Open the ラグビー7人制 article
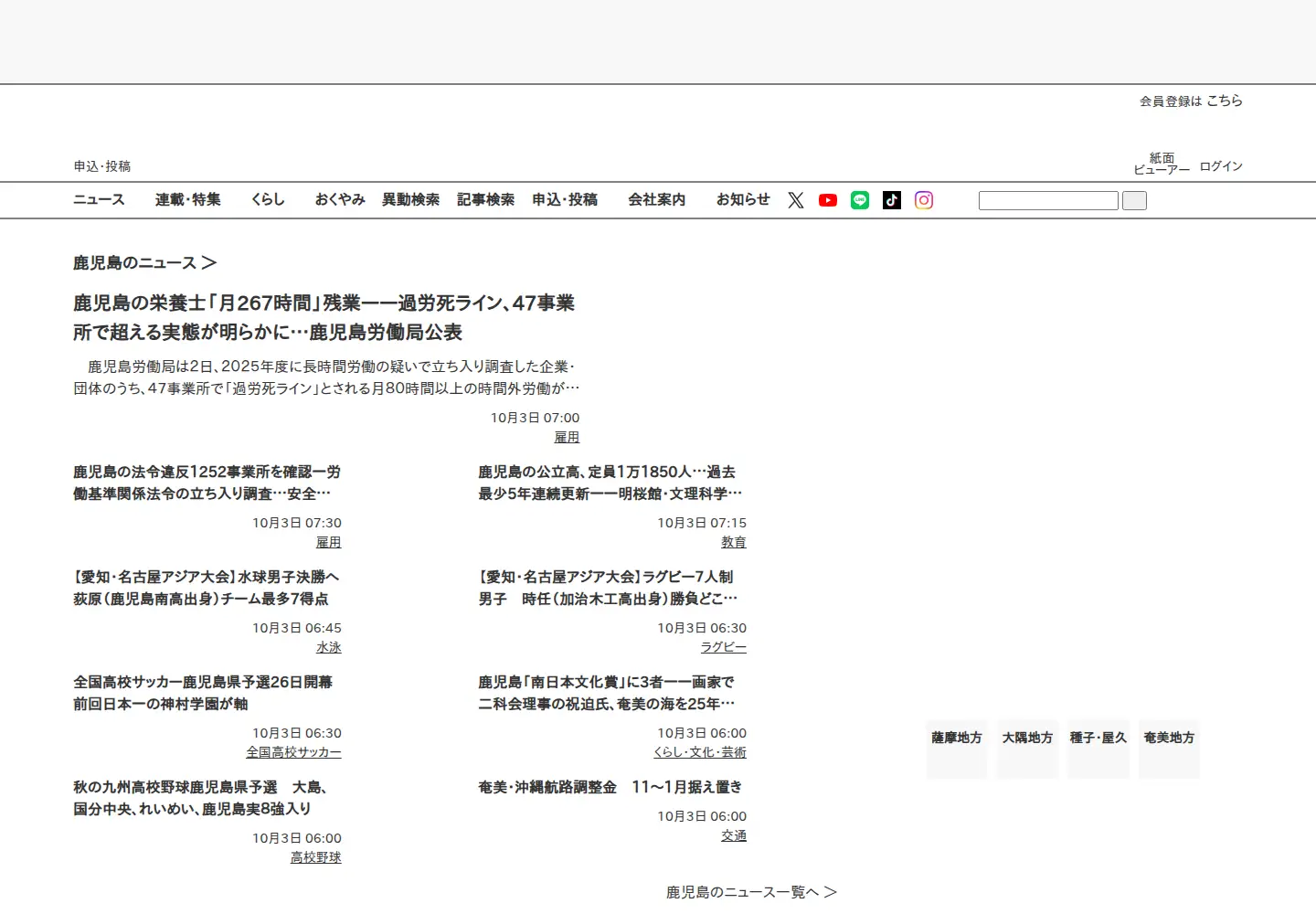 [x=608, y=588]
